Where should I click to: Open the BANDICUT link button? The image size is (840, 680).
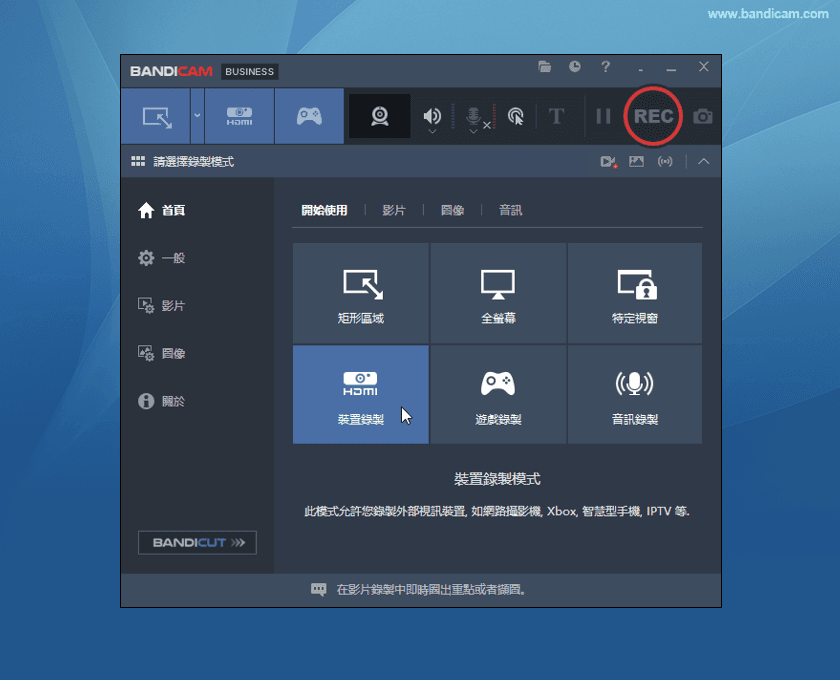pos(197,542)
